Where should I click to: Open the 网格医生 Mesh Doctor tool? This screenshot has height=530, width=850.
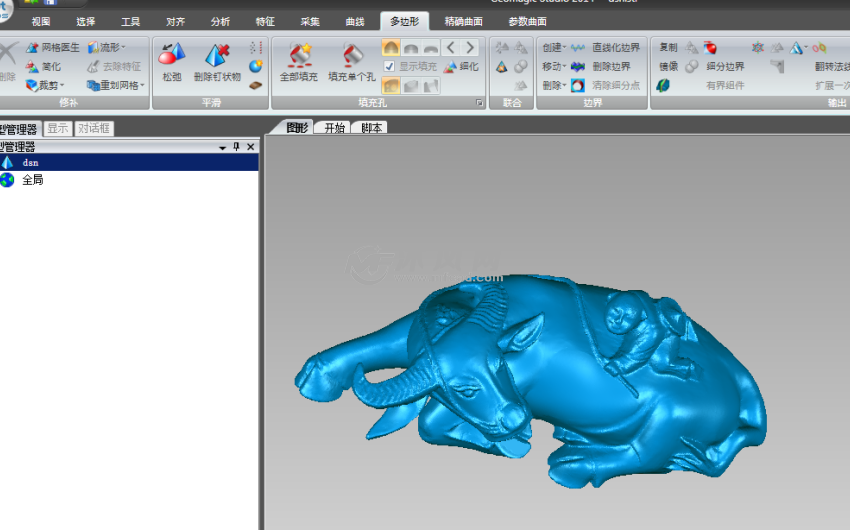click(x=53, y=47)
